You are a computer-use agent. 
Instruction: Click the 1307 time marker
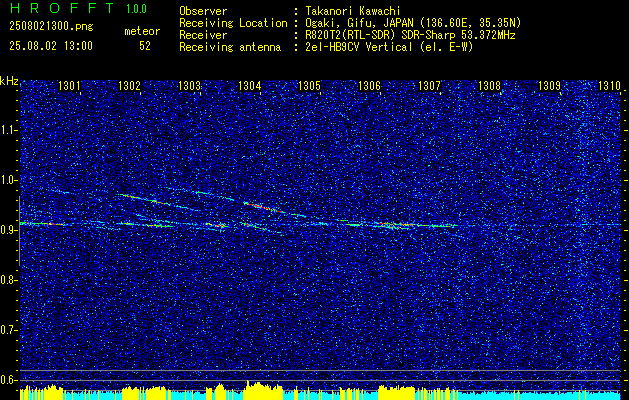tap(429, 85)
